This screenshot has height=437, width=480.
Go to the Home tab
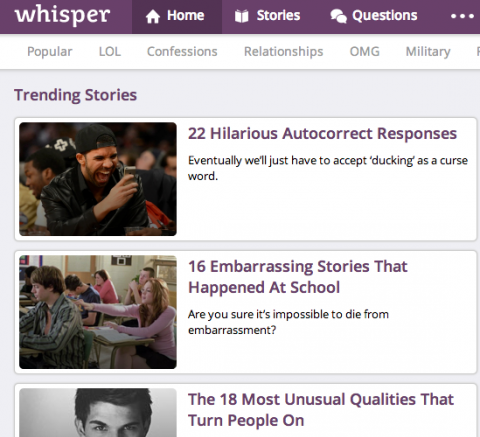(x=177, y=17)
